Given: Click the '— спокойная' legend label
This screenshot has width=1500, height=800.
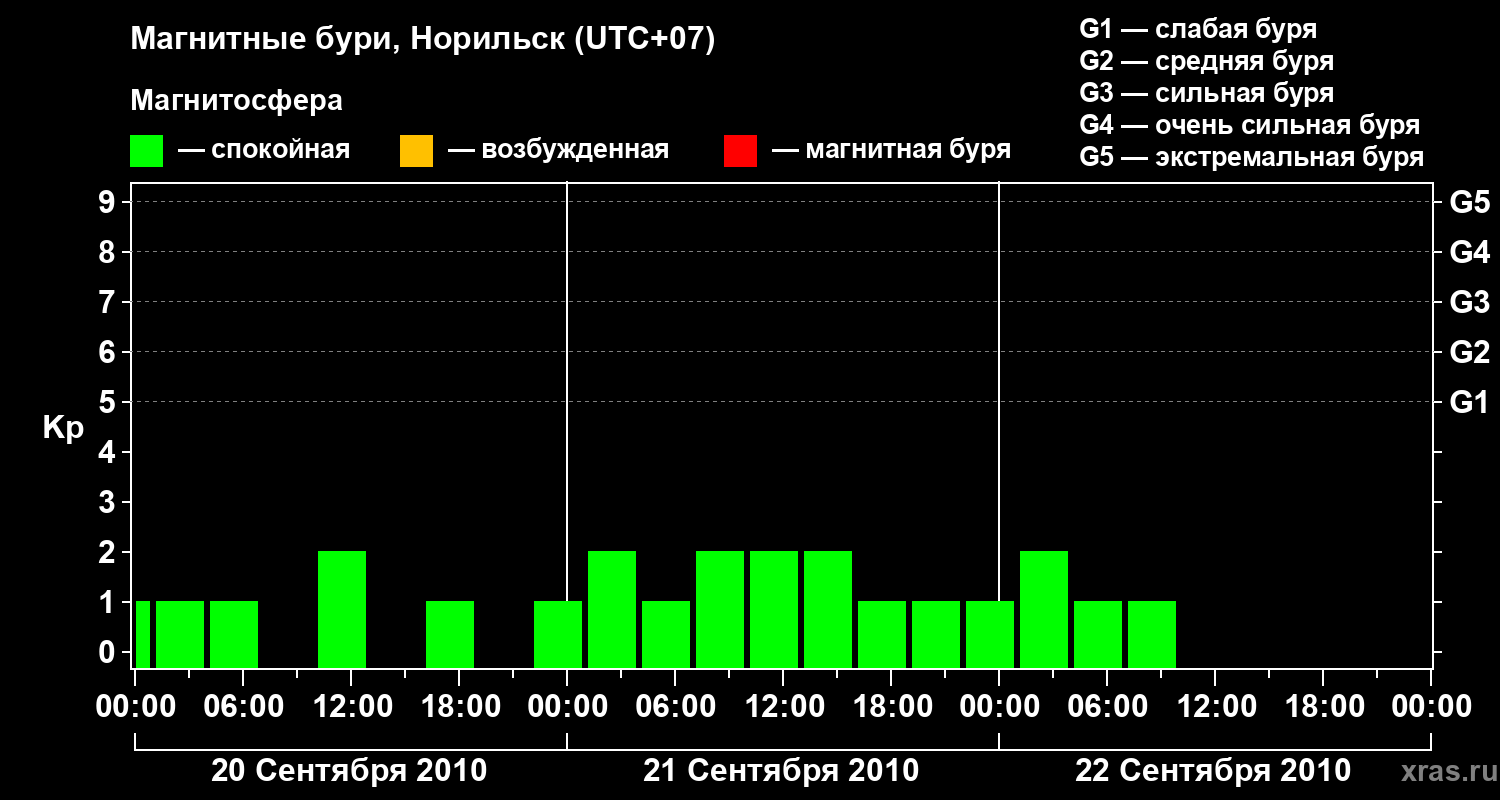Looking at the screenshot, I should coord(264,151).
